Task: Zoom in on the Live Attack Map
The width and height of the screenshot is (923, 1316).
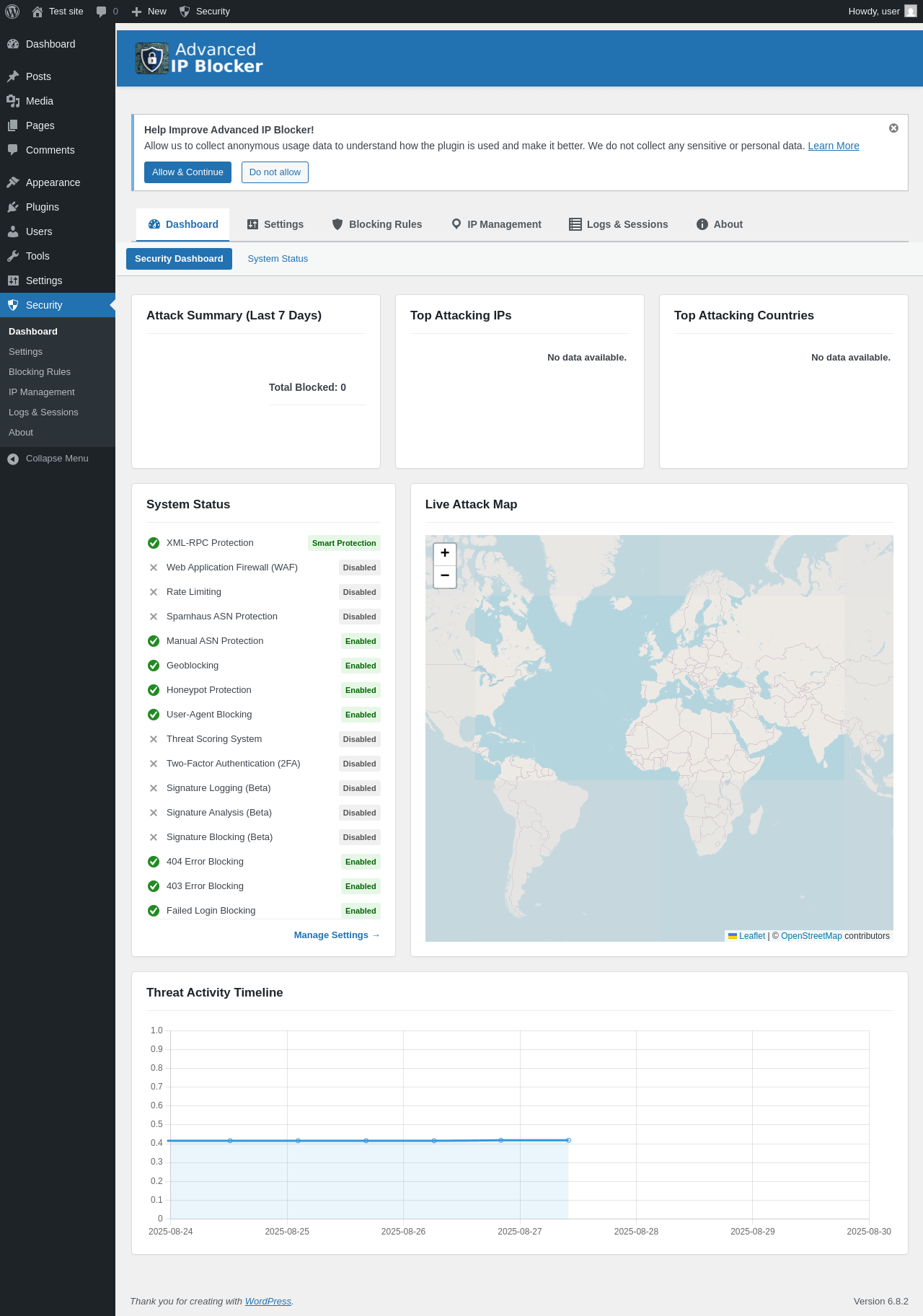Action: (x=445, y=553)
